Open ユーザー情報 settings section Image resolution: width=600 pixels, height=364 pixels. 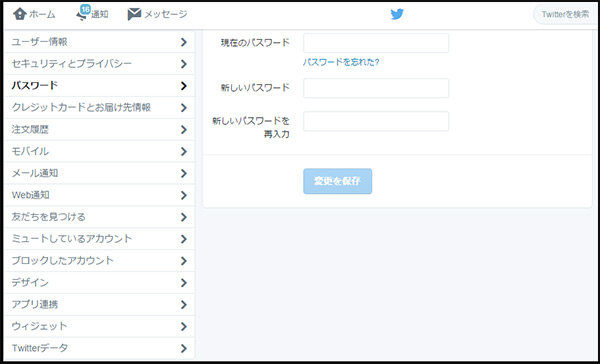coord(99,42)
